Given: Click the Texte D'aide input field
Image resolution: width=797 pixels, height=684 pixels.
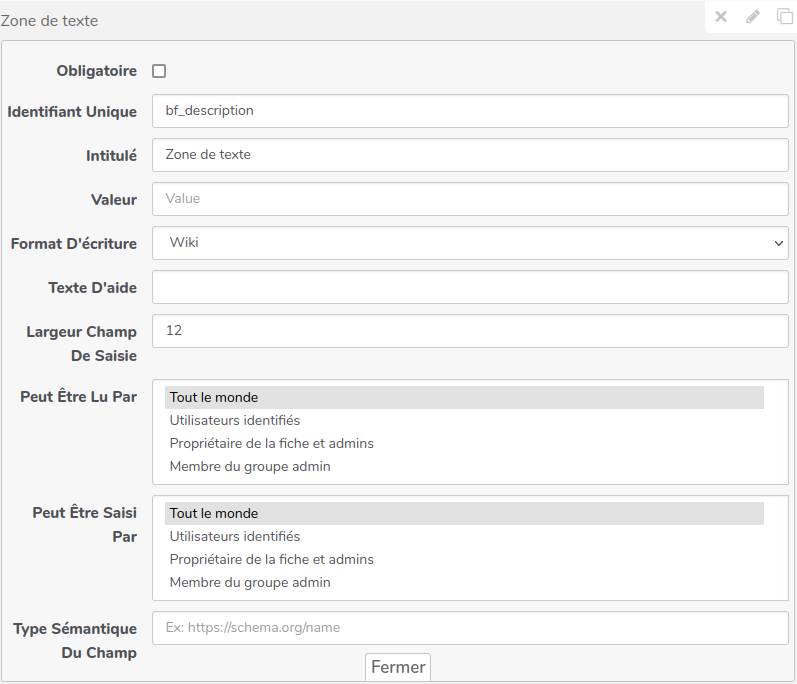Looking at the screenshot, I should coord(470,287).
